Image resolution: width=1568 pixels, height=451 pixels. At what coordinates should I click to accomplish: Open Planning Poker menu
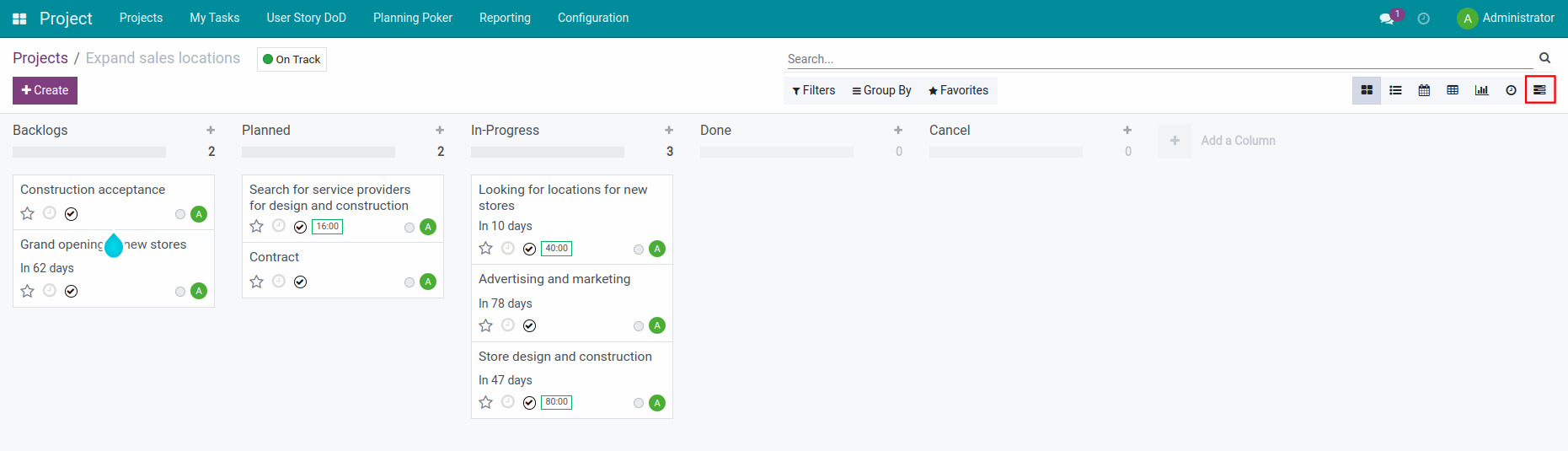point(413,18)
